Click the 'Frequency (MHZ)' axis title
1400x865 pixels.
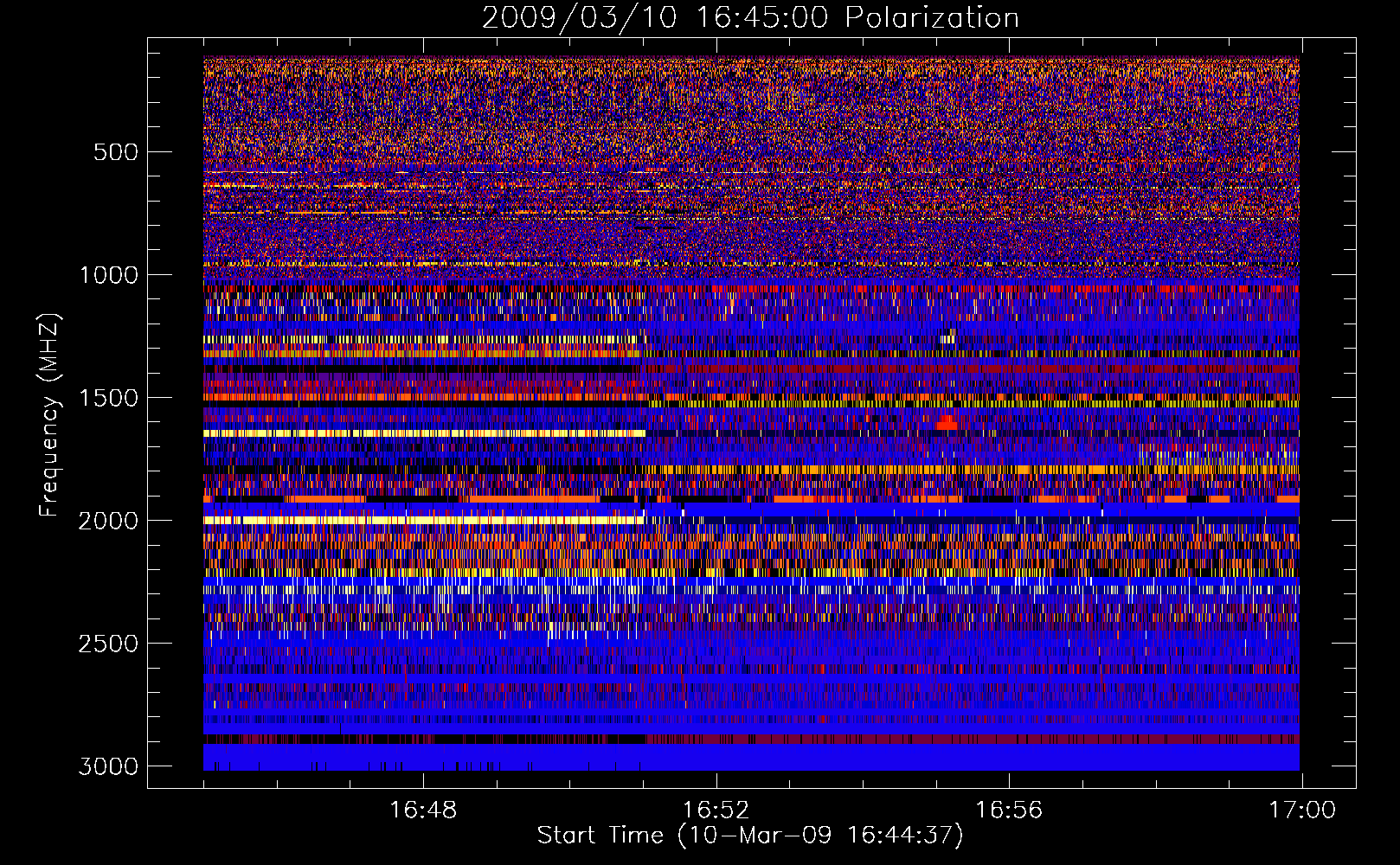50,415
